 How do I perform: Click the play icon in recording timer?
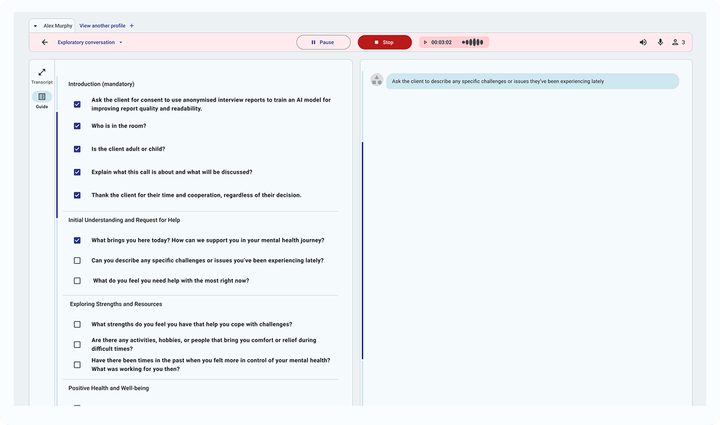[x=426, y=42]
